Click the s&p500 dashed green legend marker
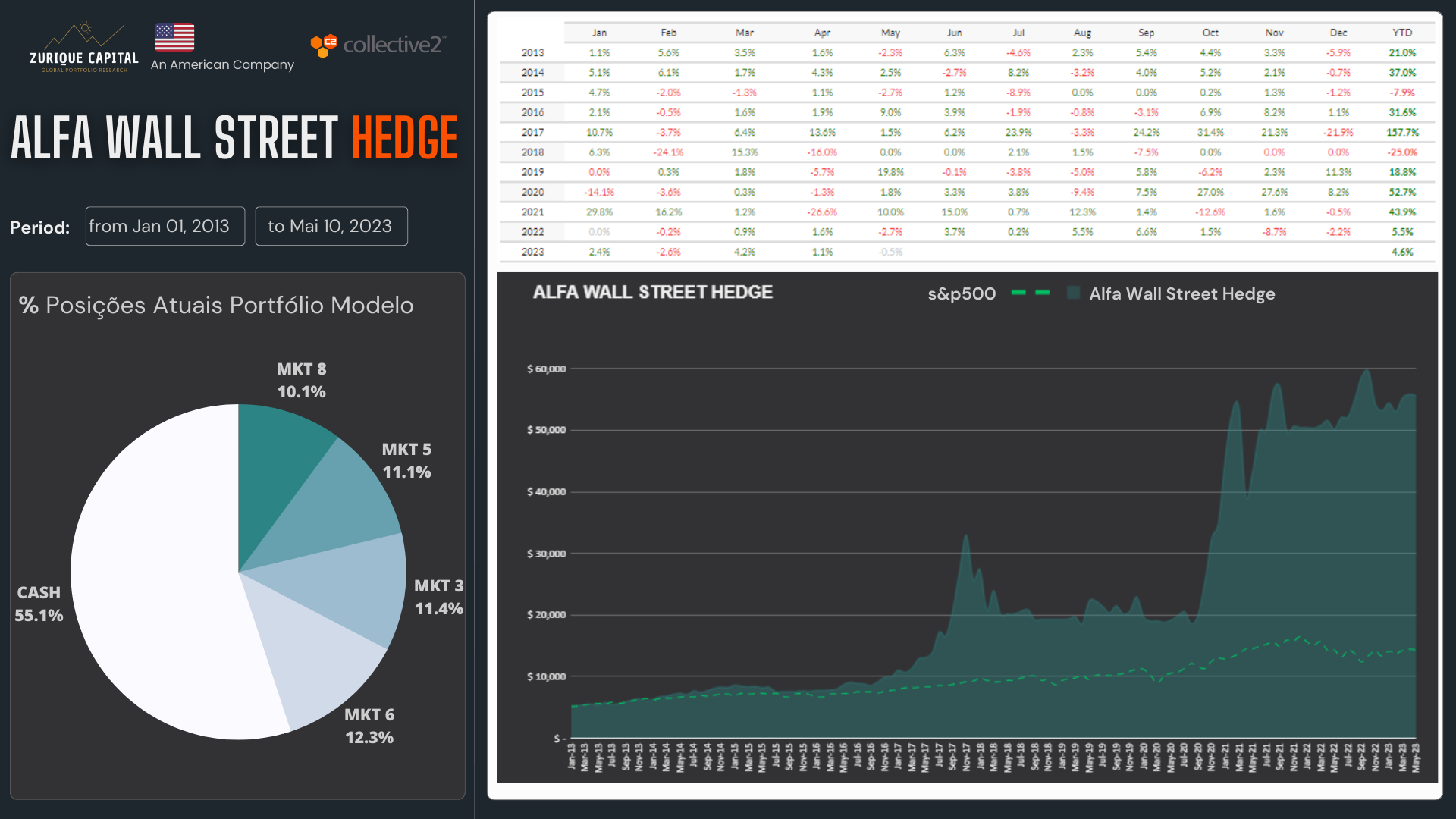This screenshot has height=819, width=1456. (x=1031, y=293)
